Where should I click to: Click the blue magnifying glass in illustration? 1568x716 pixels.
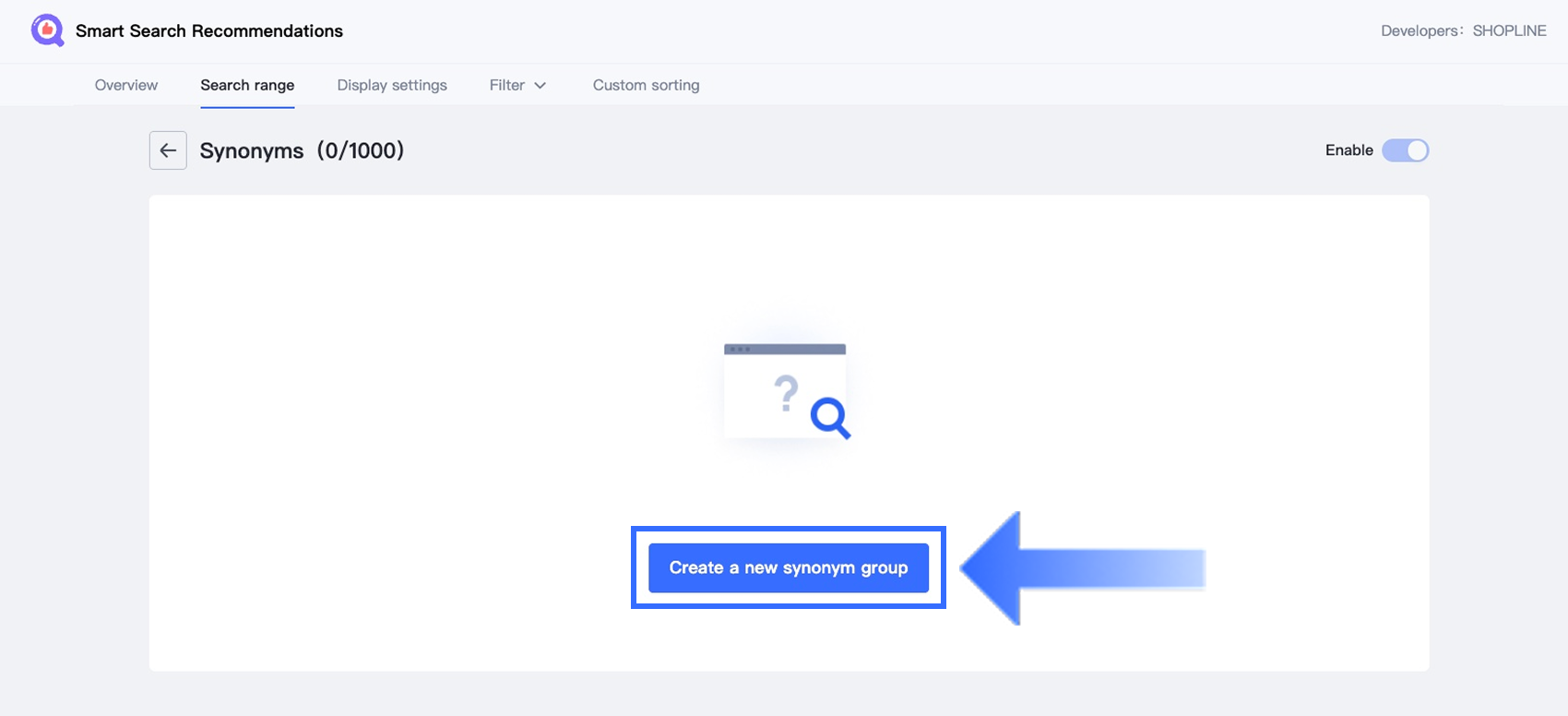point(829,417)
